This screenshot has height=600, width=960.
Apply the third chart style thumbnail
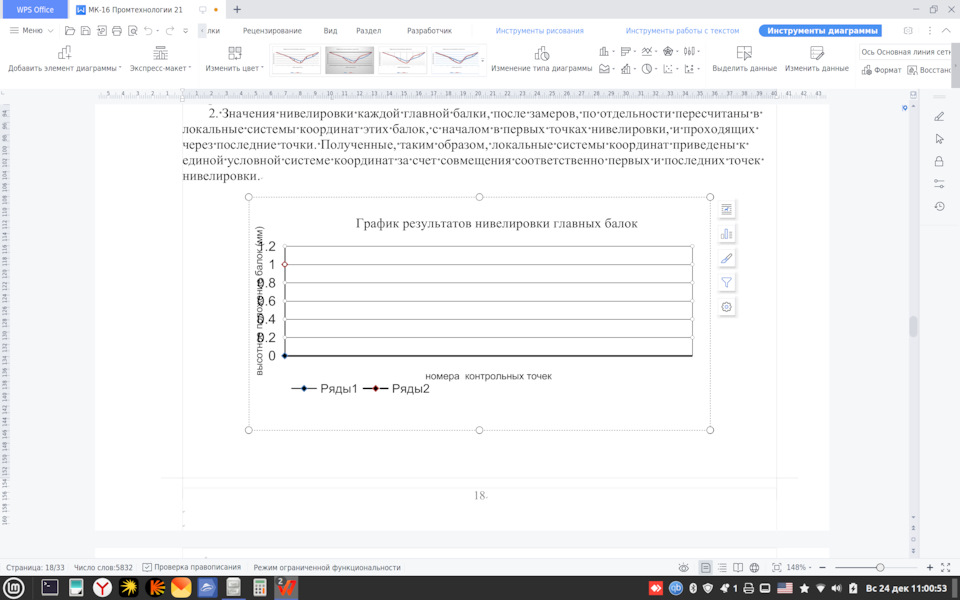(402, 59)
